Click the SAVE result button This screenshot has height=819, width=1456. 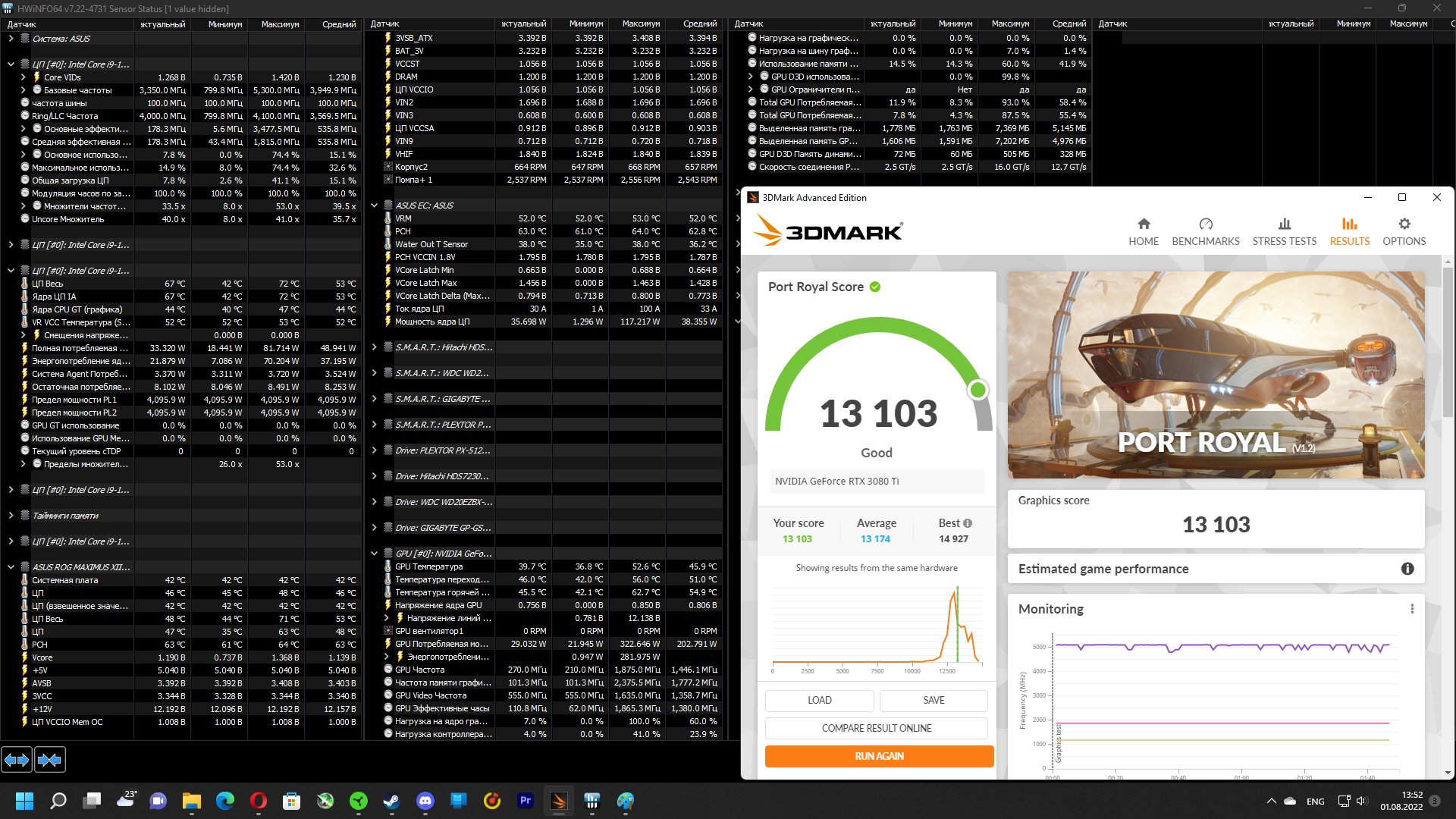pyautogui.click(x=933, y=700)
